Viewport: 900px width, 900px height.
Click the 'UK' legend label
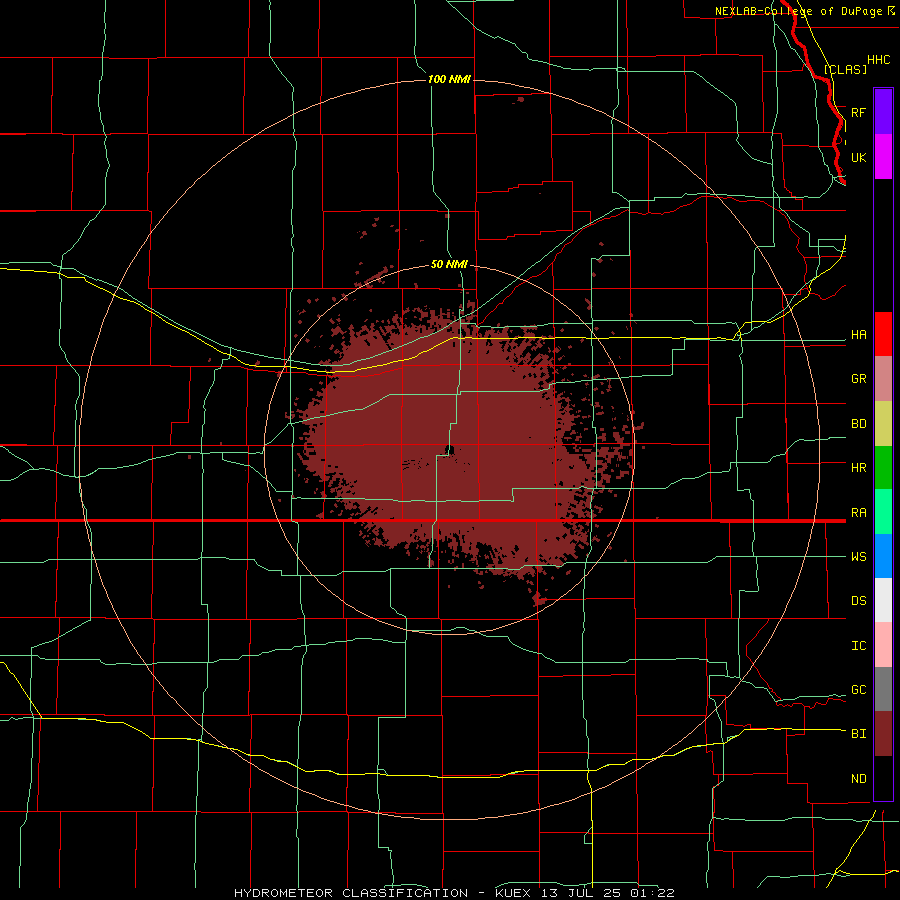[858, 157]
